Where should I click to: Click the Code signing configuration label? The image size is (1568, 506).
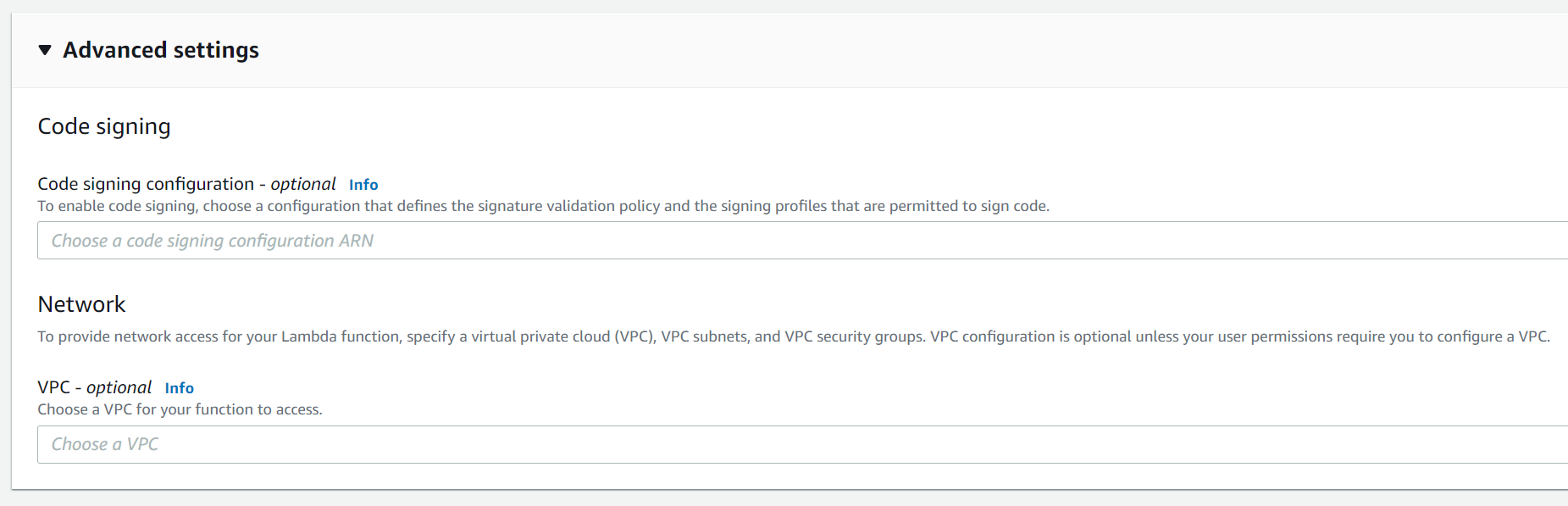(146, 184)
